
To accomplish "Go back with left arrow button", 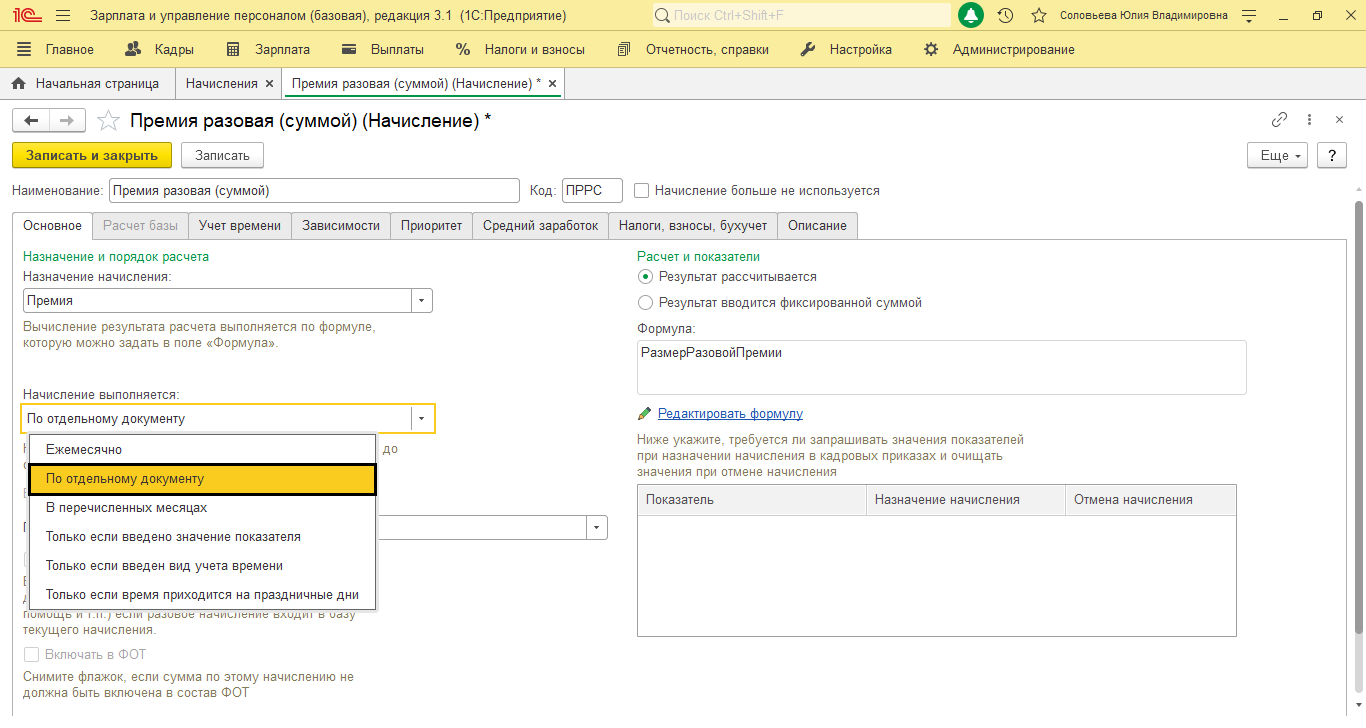I will pos(31,120).
